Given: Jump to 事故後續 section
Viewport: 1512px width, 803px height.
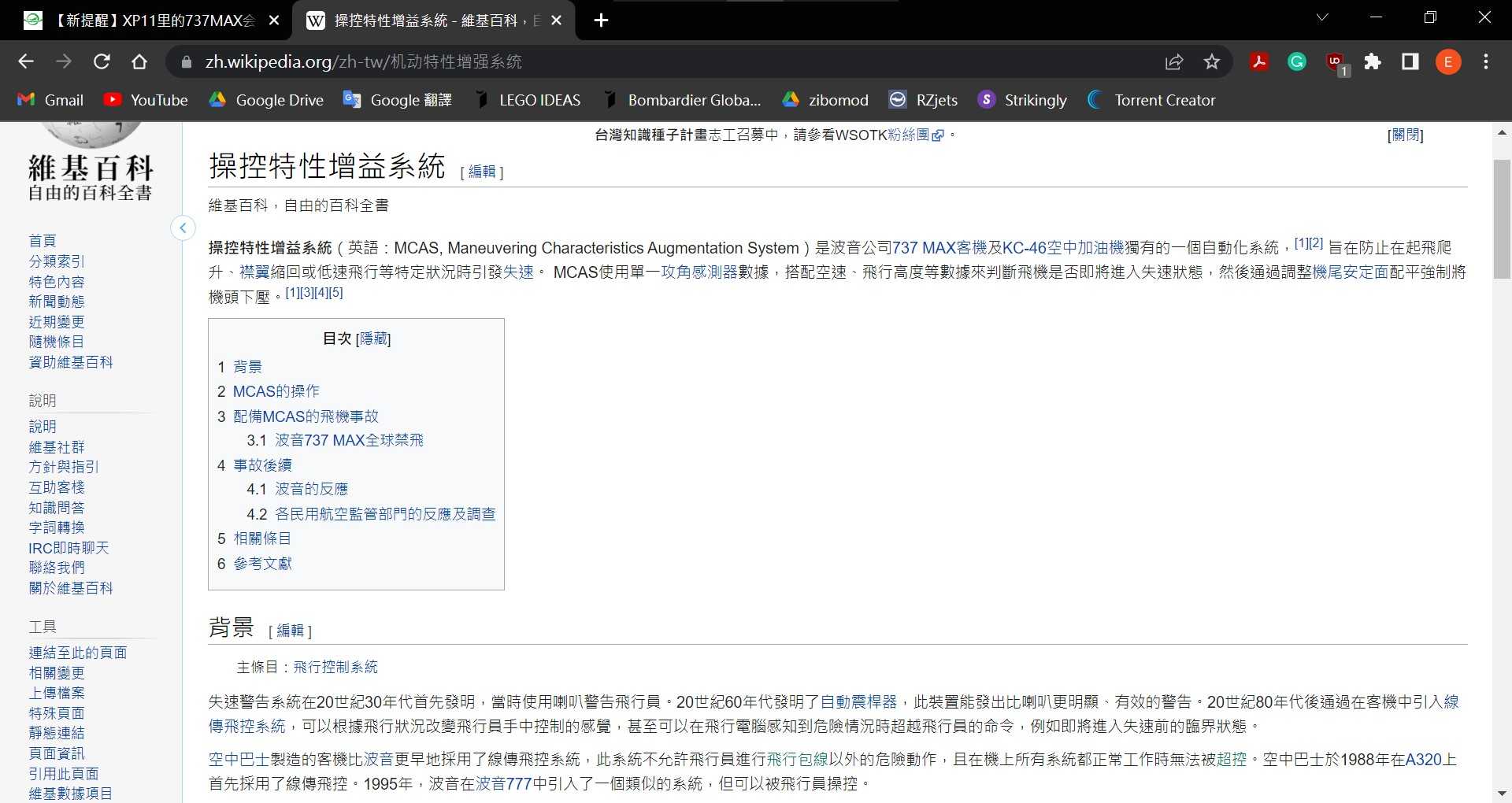Looking at the screenshot, I should (262, 465).
